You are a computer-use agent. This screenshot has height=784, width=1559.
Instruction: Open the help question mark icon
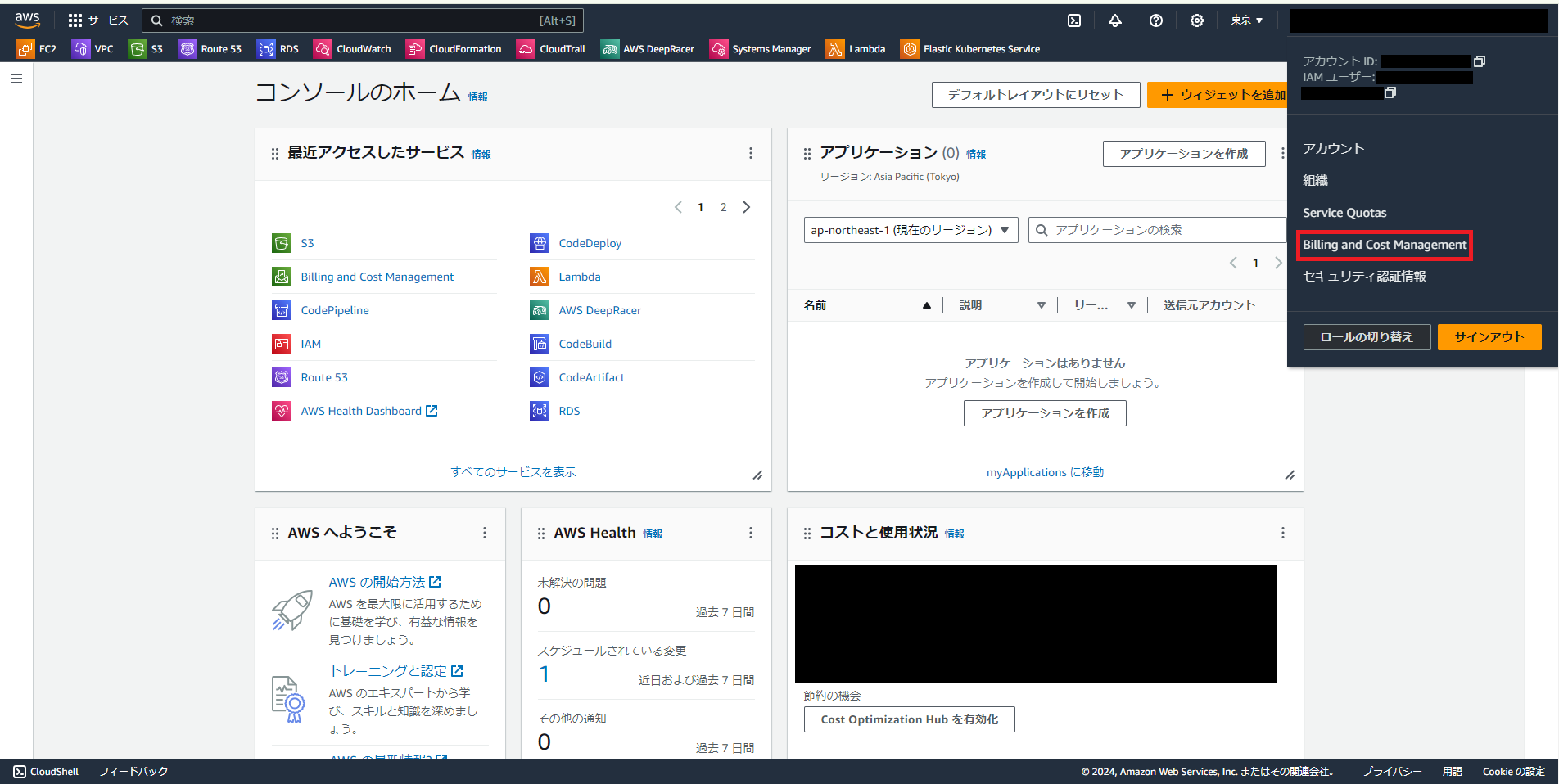(1156, 20)
